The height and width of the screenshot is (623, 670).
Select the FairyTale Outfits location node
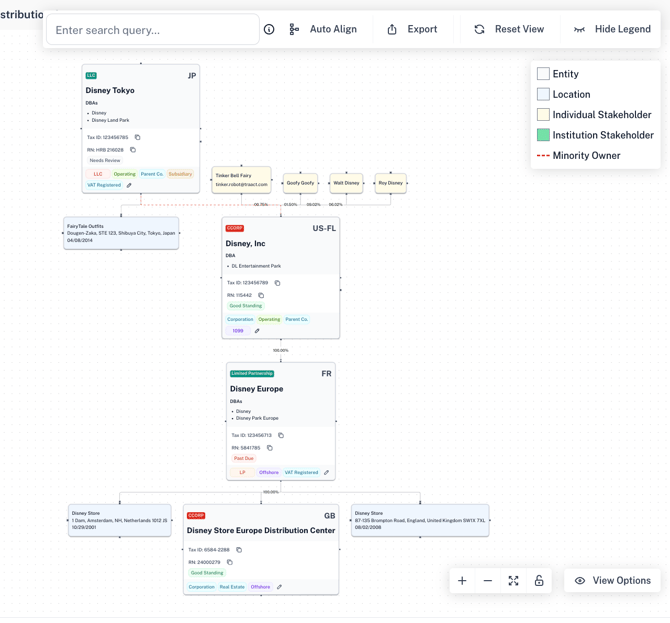pos(121,233)
